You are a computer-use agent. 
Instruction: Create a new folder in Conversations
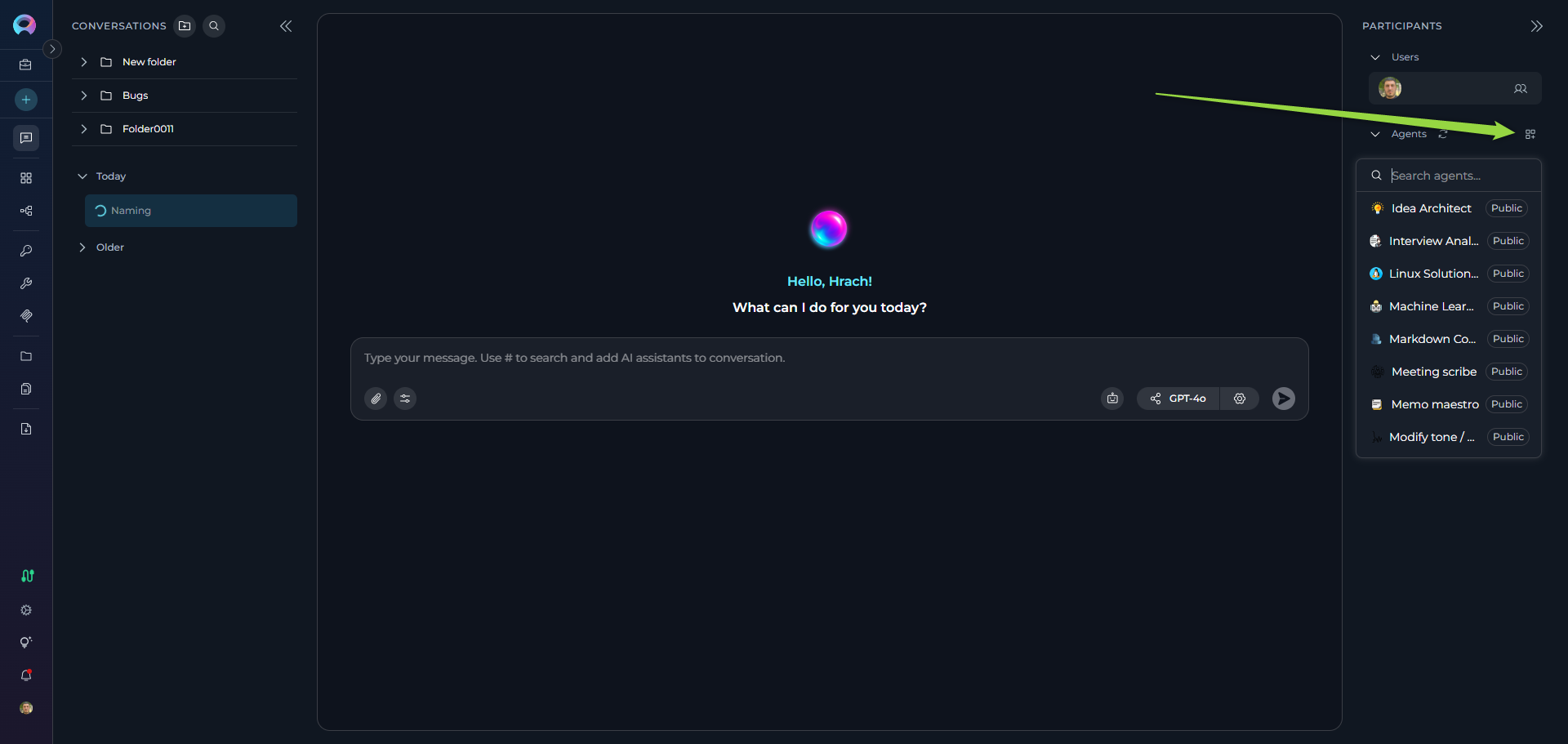coord(185,26)
